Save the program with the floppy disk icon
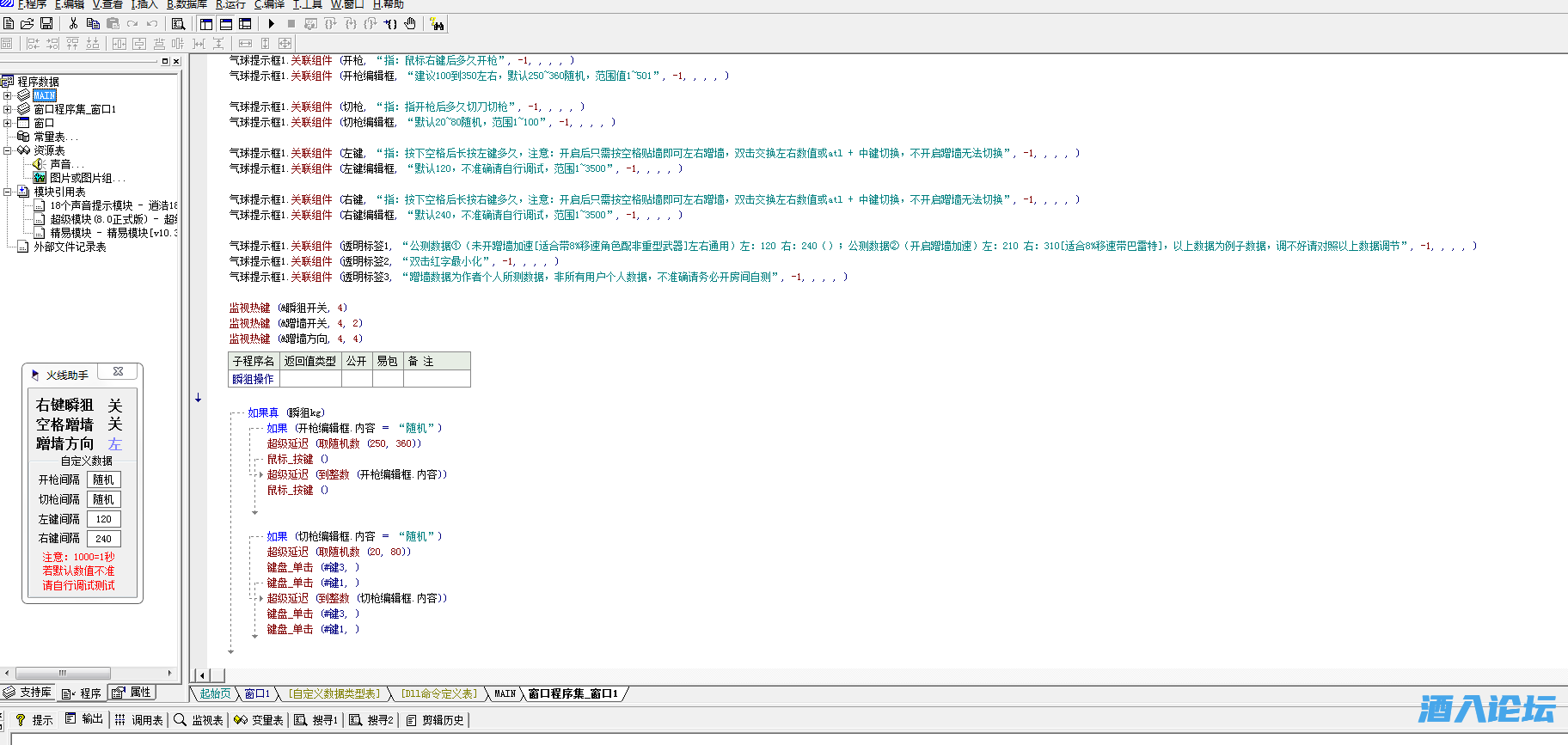 coord(46,24)
